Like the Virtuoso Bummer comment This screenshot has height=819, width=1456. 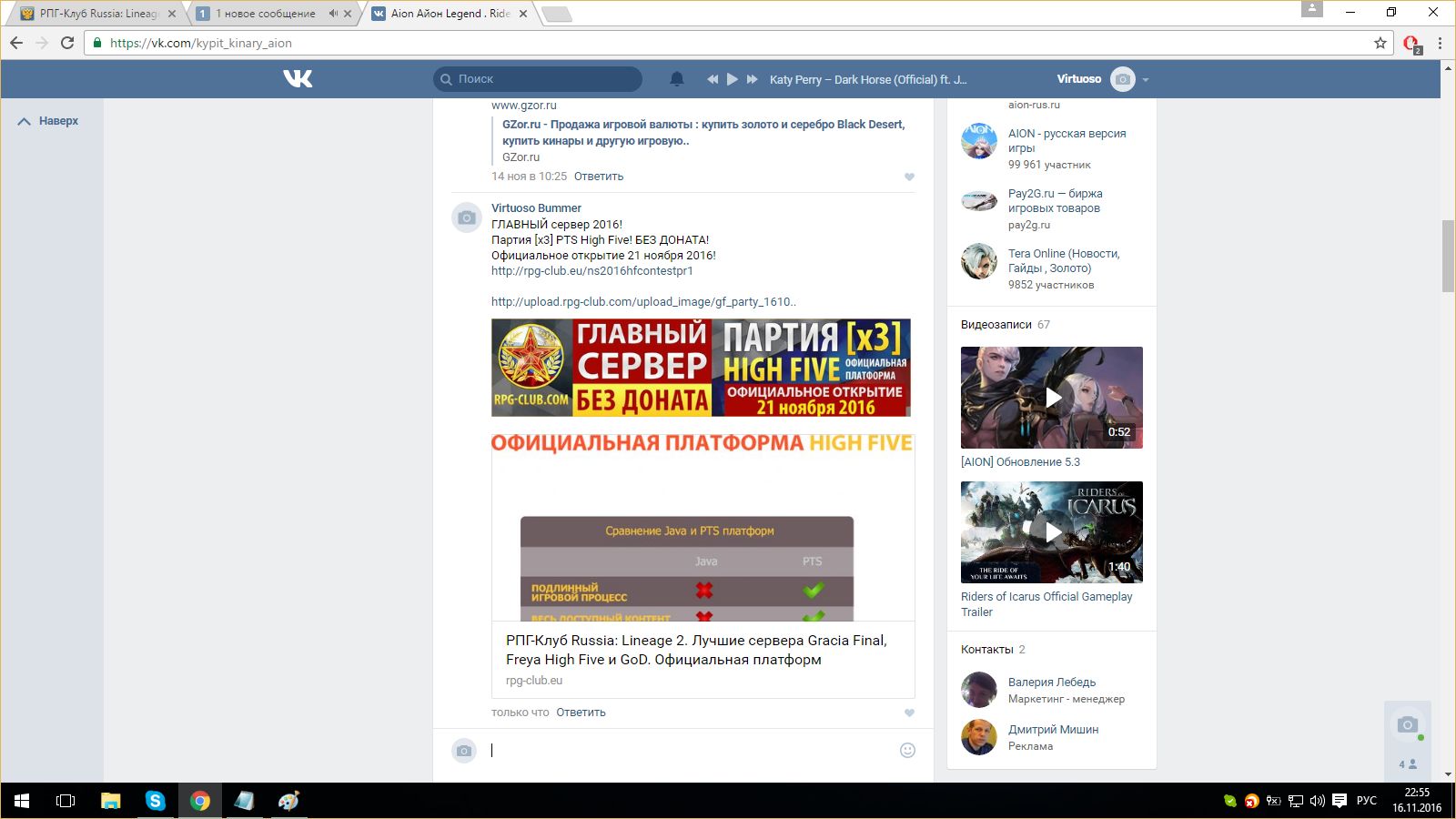point(909,713)
